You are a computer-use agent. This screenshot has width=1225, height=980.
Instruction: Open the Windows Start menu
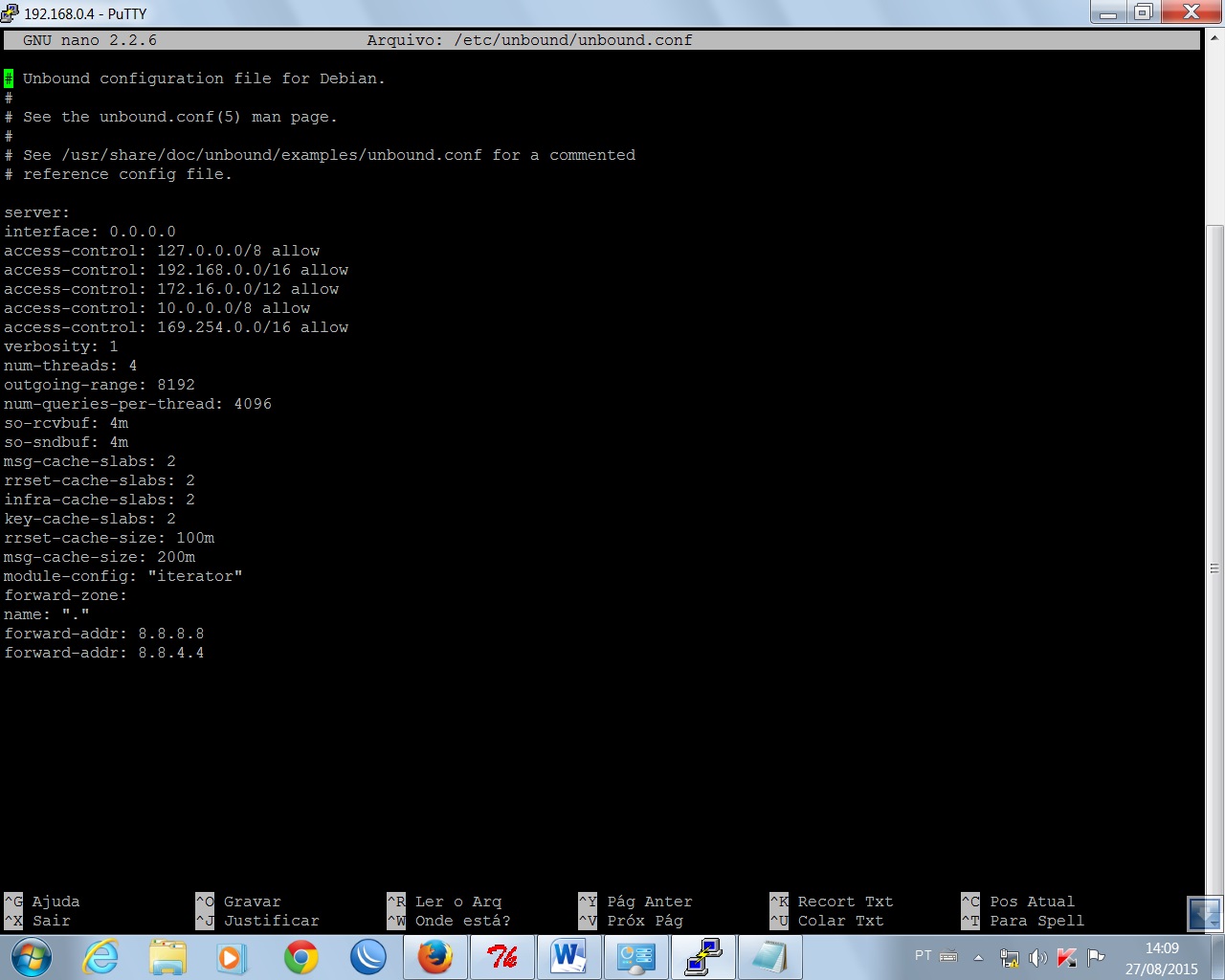32,957
